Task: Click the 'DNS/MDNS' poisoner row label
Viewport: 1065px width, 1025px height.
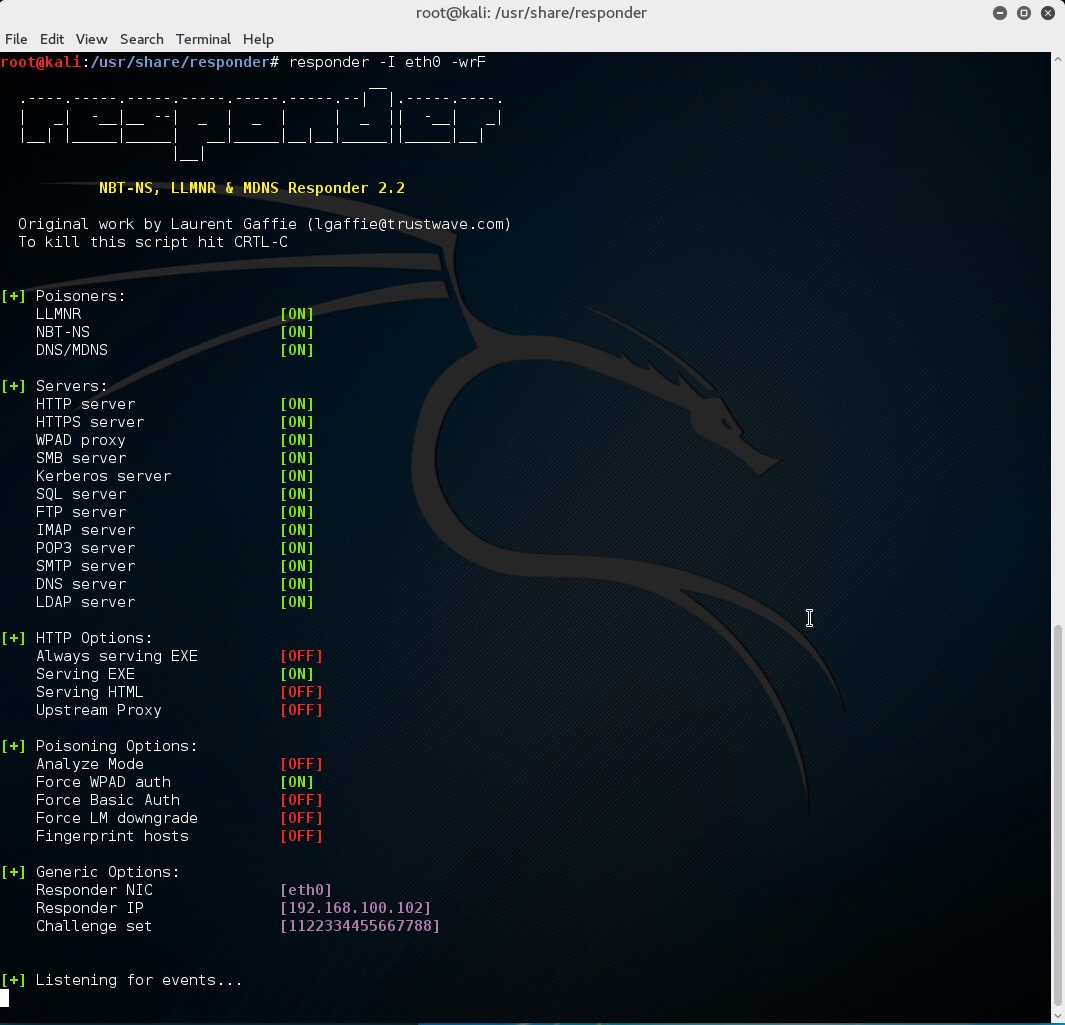Action: click(x=71, y=350)
